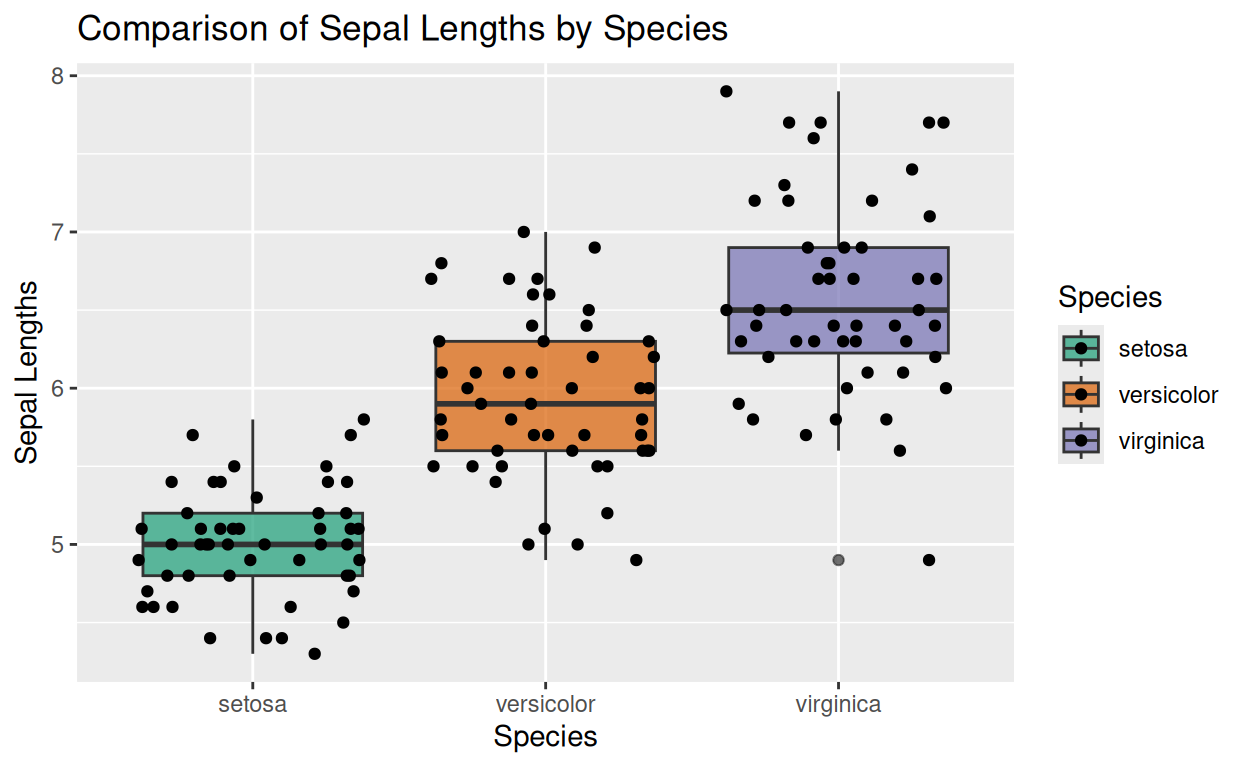Click the y-axis tick label 7
Screen dimensions: 1248x768
(59, 232)
